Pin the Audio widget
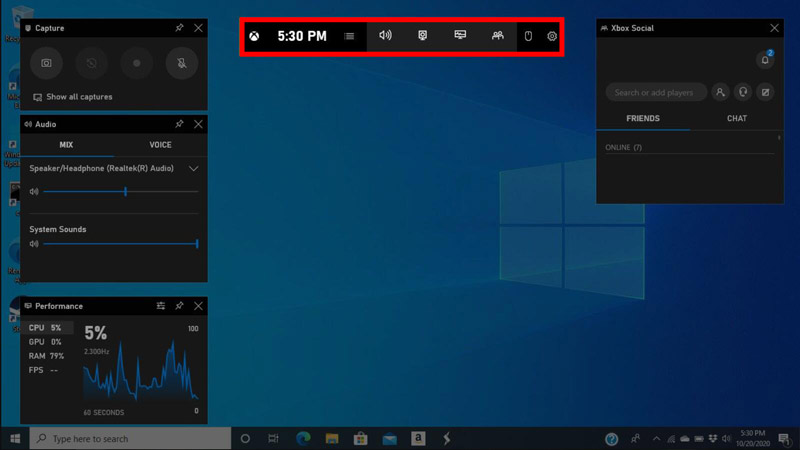 tap(179, 124)
